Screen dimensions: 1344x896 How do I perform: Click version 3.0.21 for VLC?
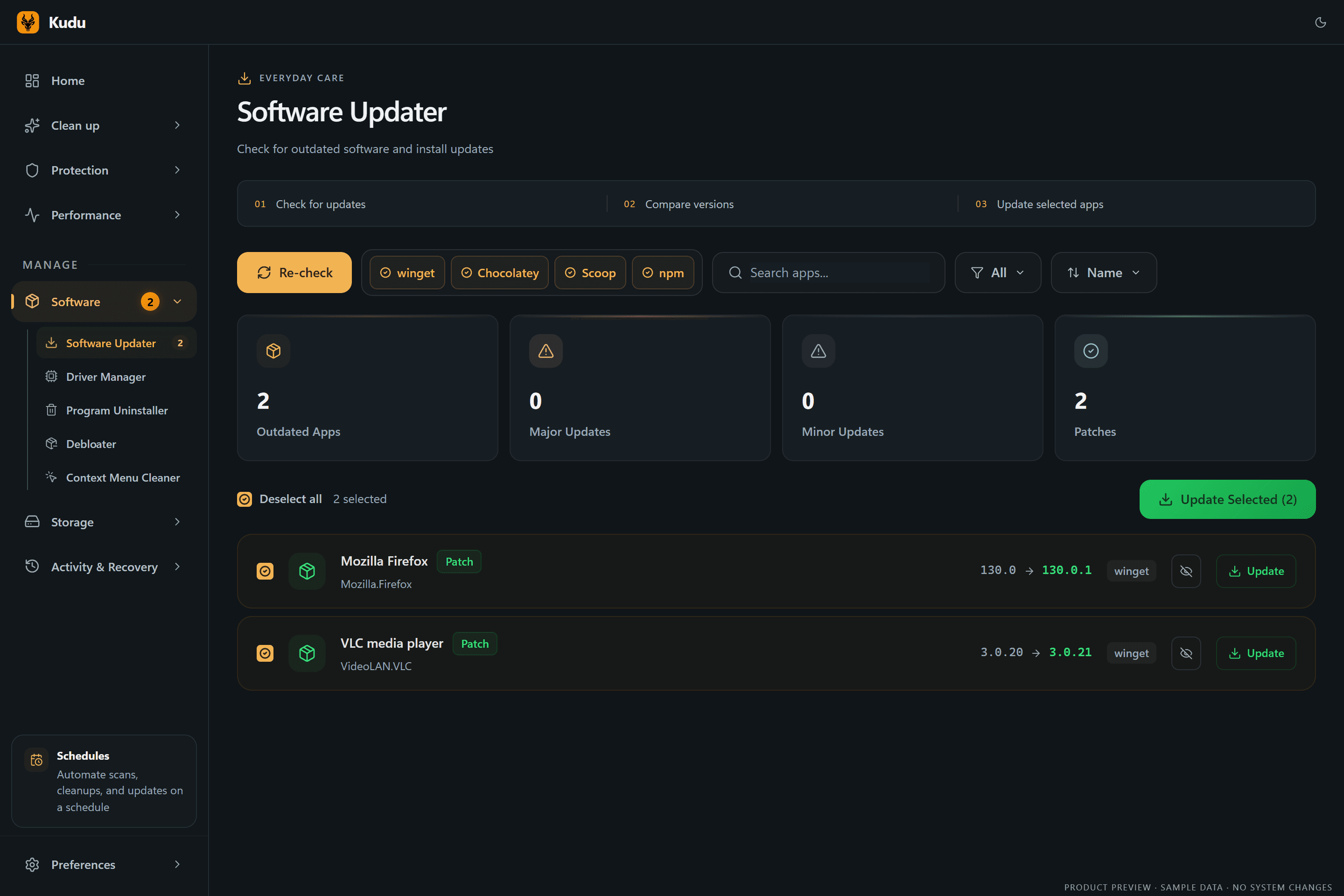point(1070,652)
